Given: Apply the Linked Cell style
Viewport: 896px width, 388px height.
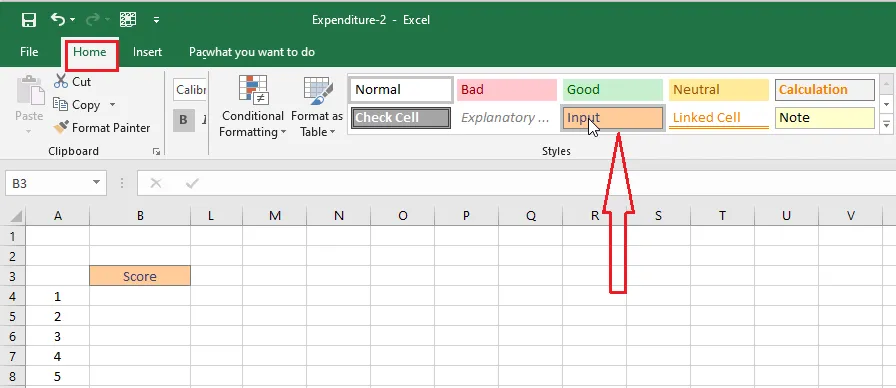Looking at the screenshot, I should coord(719,118).
